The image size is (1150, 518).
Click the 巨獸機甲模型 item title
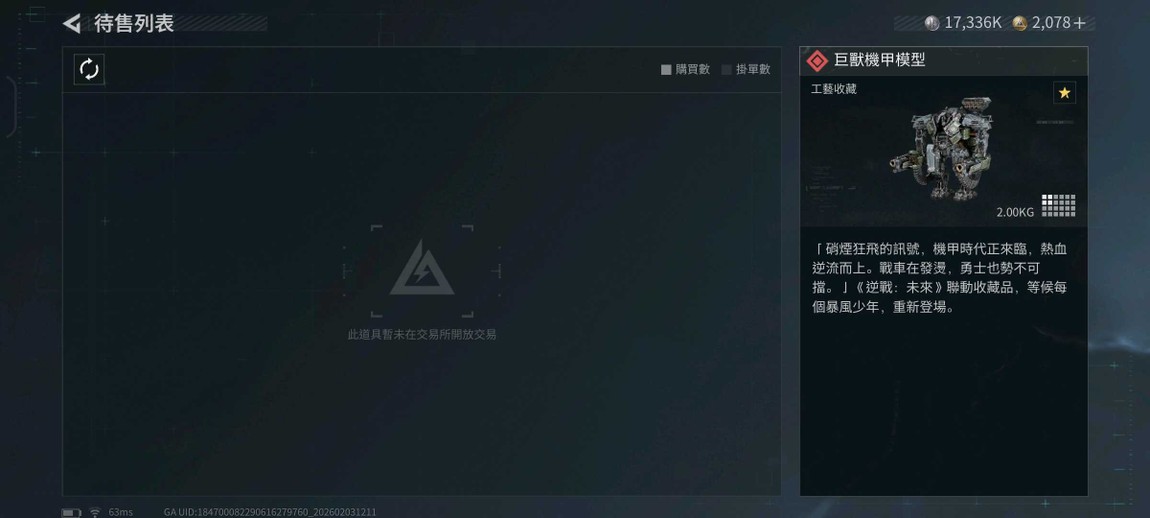[879, 60]
